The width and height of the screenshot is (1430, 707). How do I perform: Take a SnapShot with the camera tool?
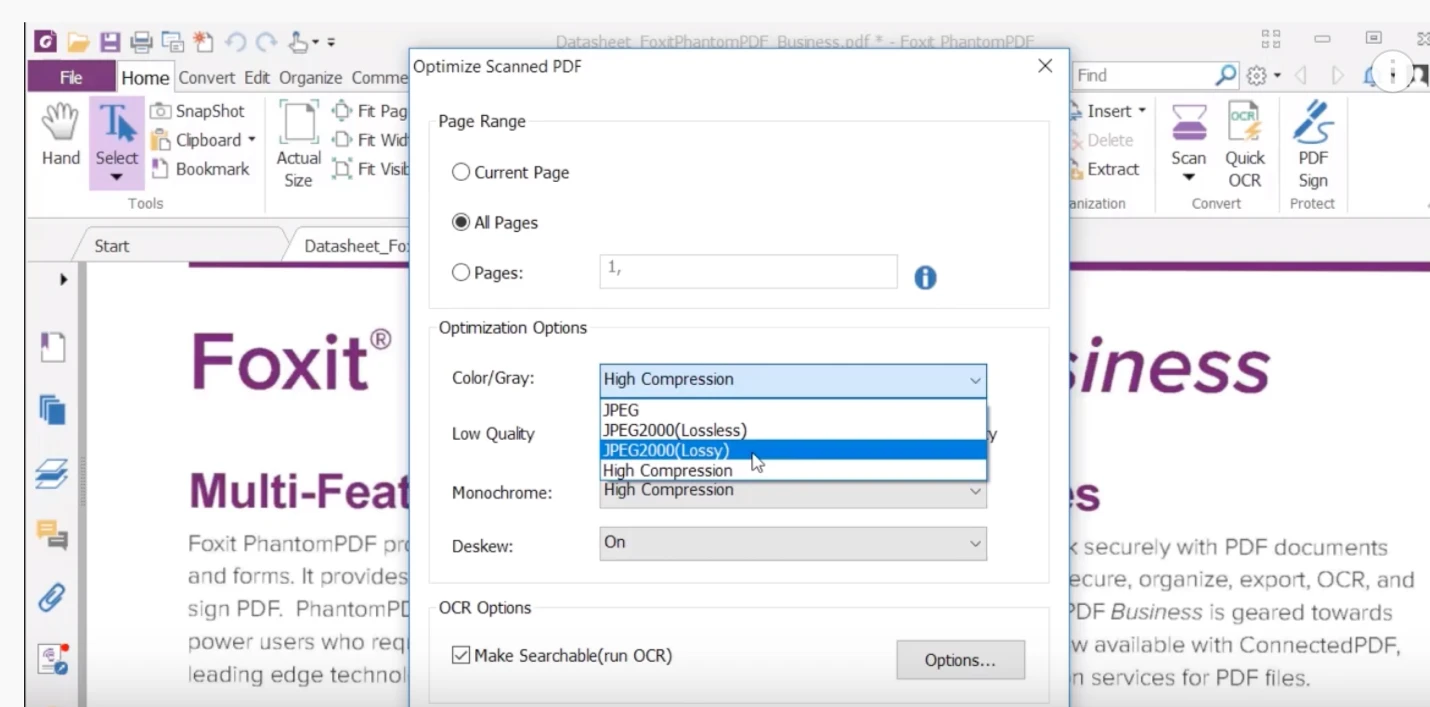[x=198, y=111]
